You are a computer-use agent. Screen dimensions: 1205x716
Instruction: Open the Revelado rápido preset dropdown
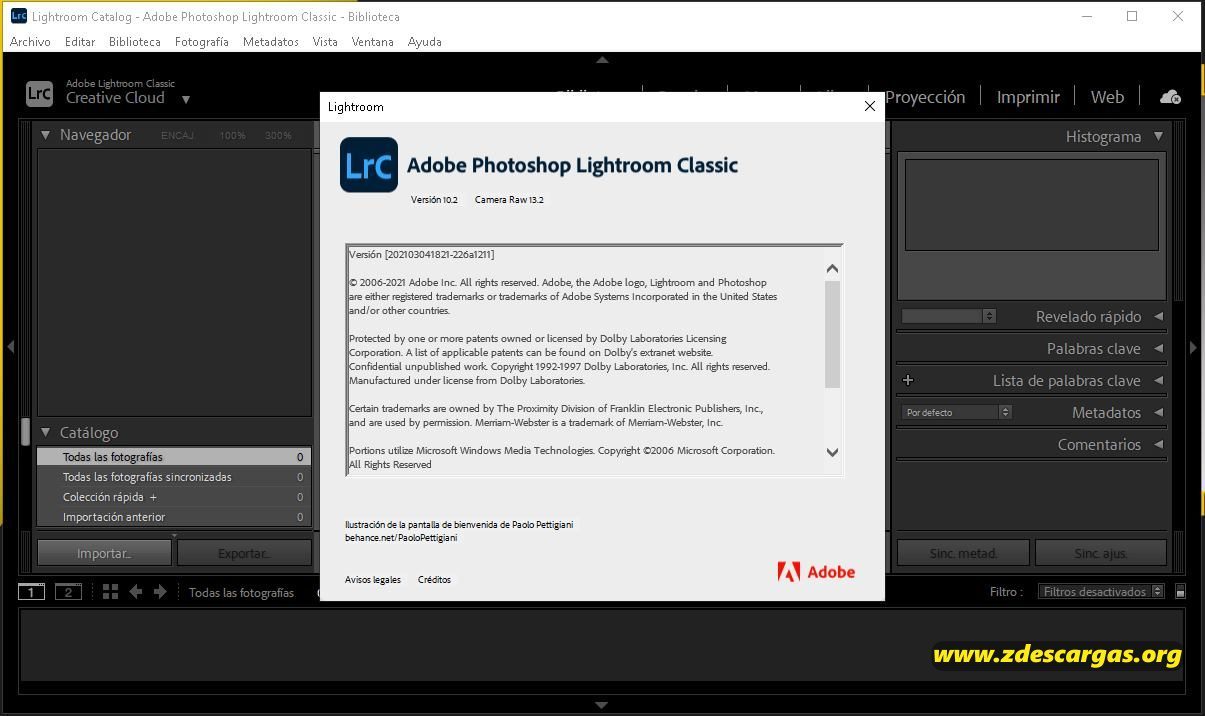[x=949, y=316]
